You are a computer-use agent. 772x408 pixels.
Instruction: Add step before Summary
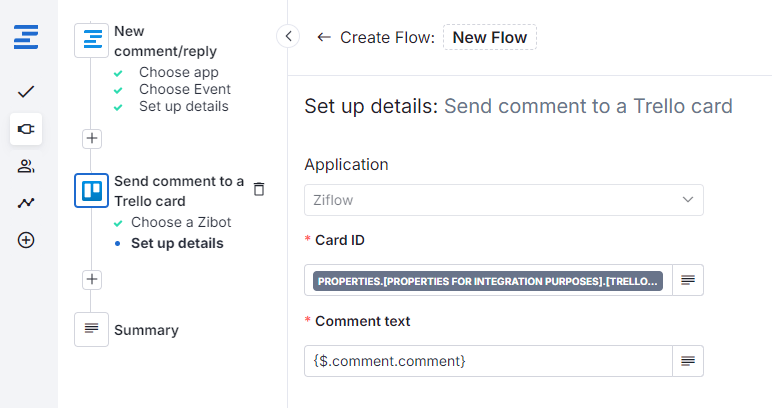coord(91,279)
